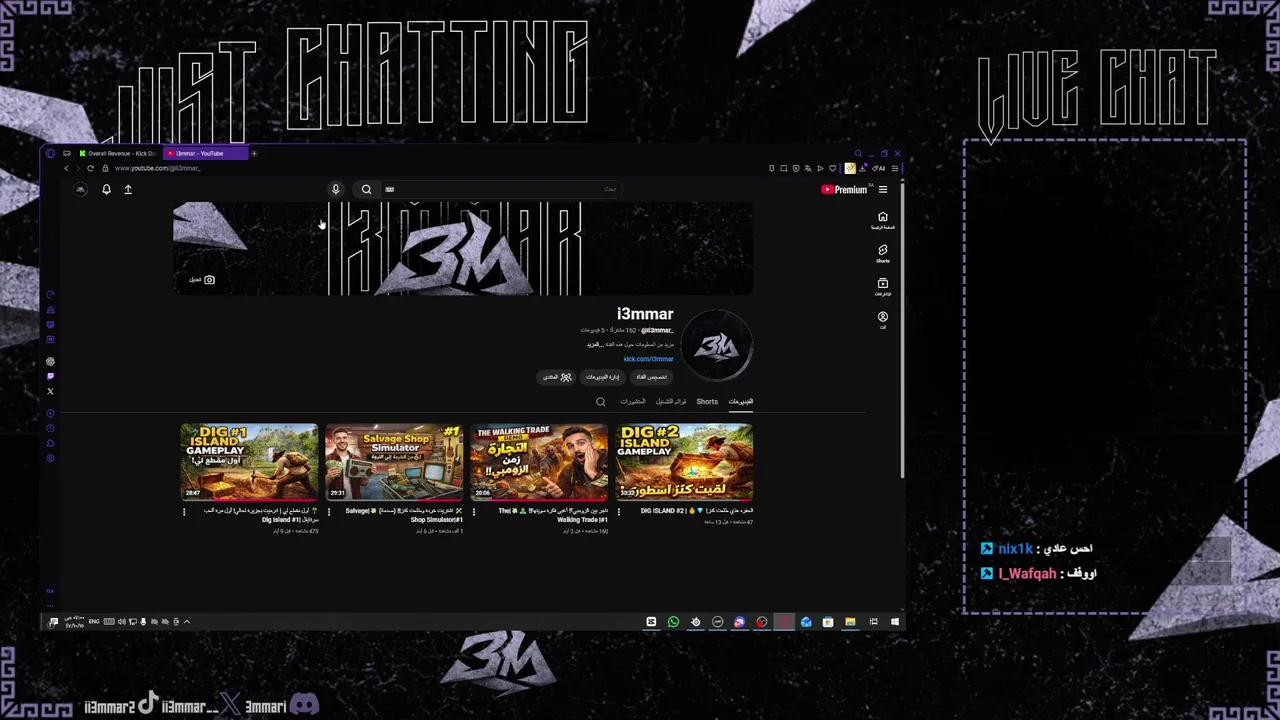This screenshot has height=720, width=1280.
Task: Click the upload/create video icon
Action: 128,189
